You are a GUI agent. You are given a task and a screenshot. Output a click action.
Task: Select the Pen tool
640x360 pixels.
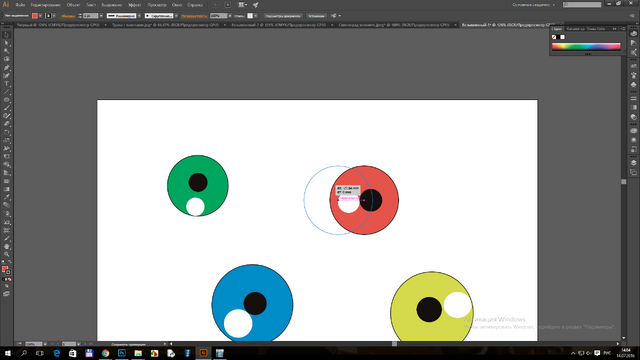[x=6, y=68]
